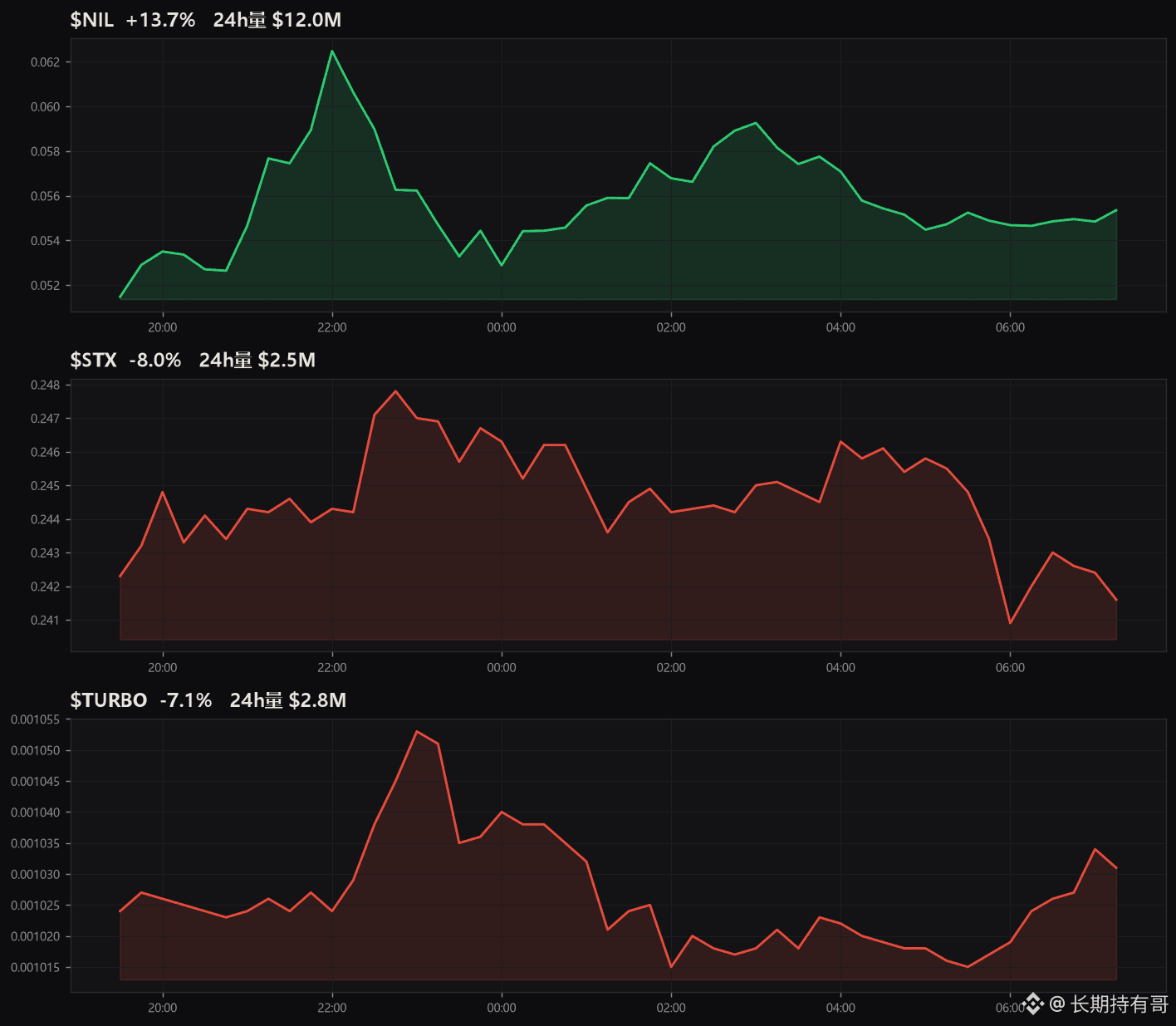Click the 24h量 $12.0M volume label
Image resolution: width=1176 pixels, height=1026 pixels.
click(277, 20)
